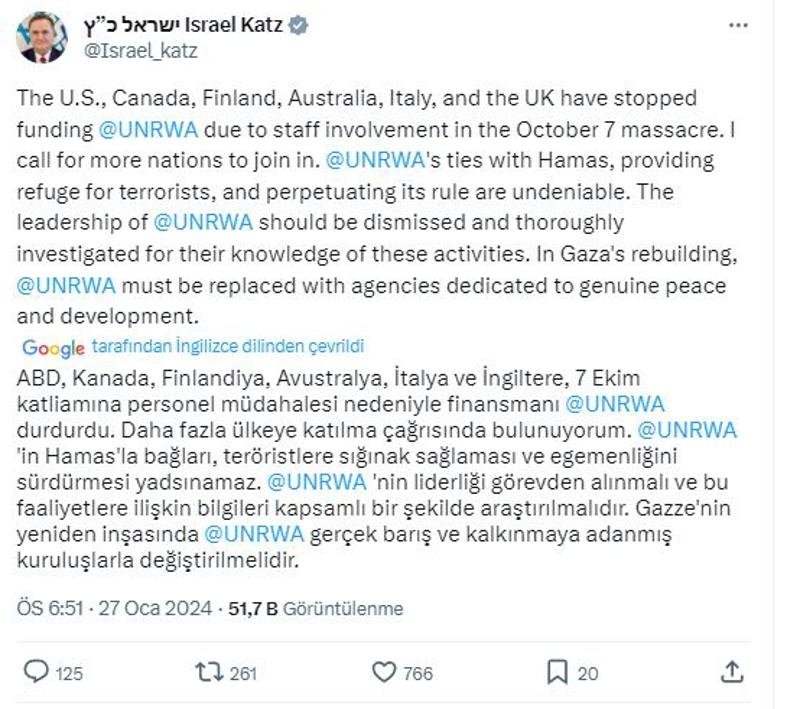This screenshot has height=709, width=800.
Task: Open Israel Katz profile picture
Action: pos(42,37)
